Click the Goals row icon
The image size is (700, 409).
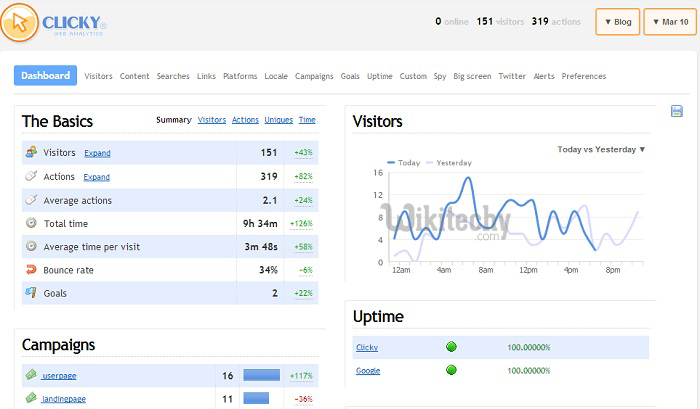(32, 292)
